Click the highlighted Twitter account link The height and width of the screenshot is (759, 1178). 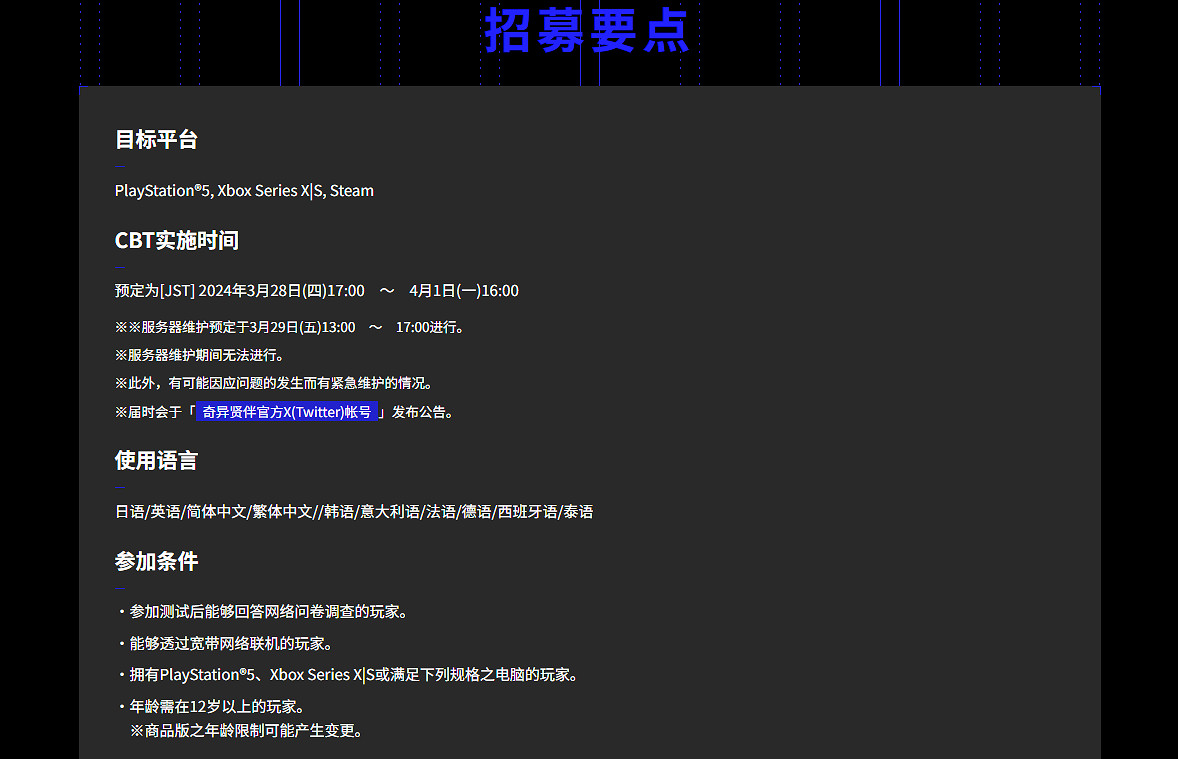[286, 411]
